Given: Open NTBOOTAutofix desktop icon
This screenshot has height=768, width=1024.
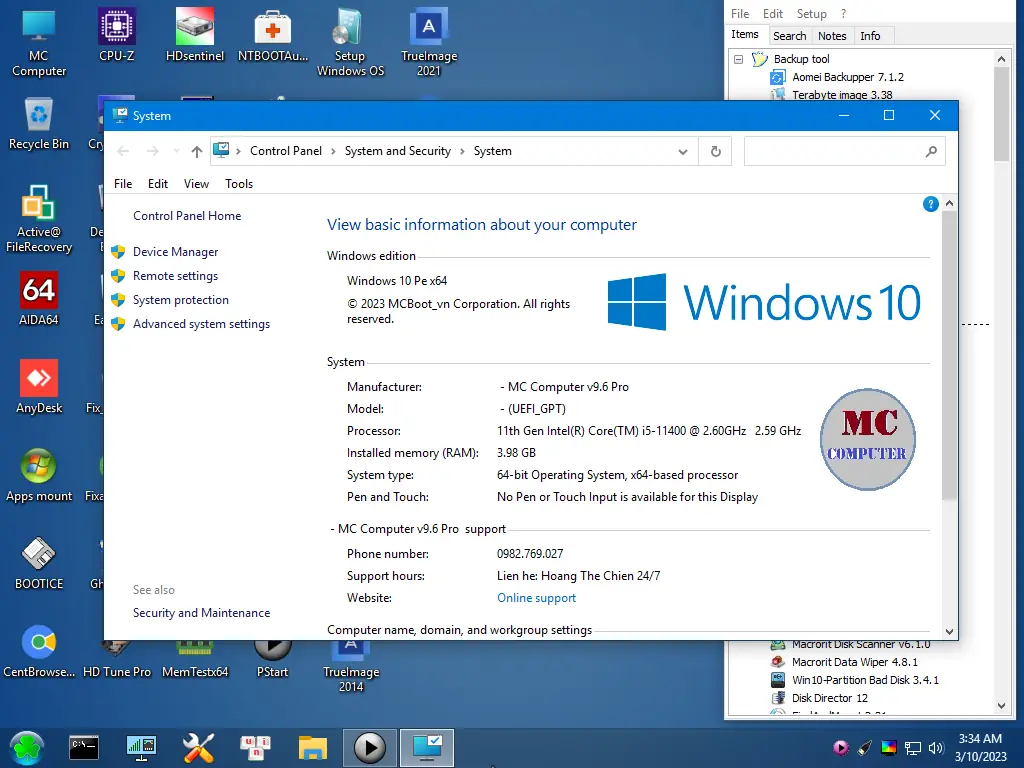Looking at the screenshot, I should pos(272,35).
